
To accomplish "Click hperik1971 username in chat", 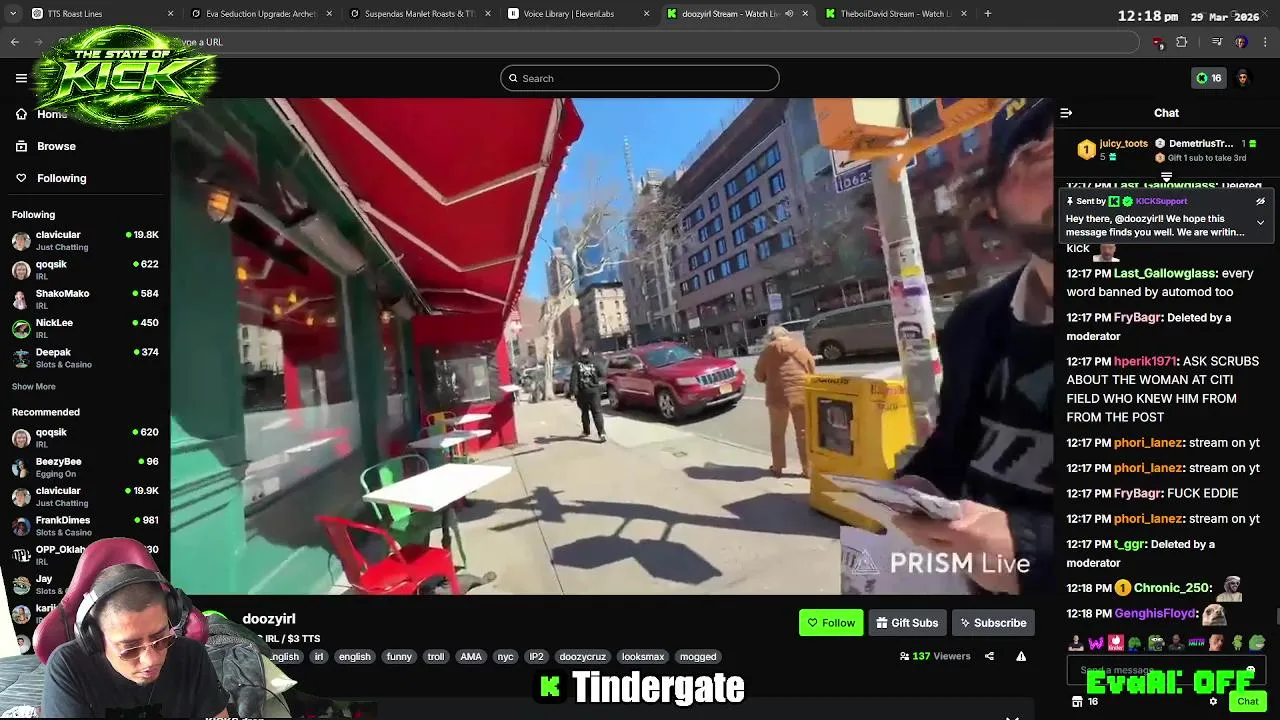I will (x=1145, y=361).
